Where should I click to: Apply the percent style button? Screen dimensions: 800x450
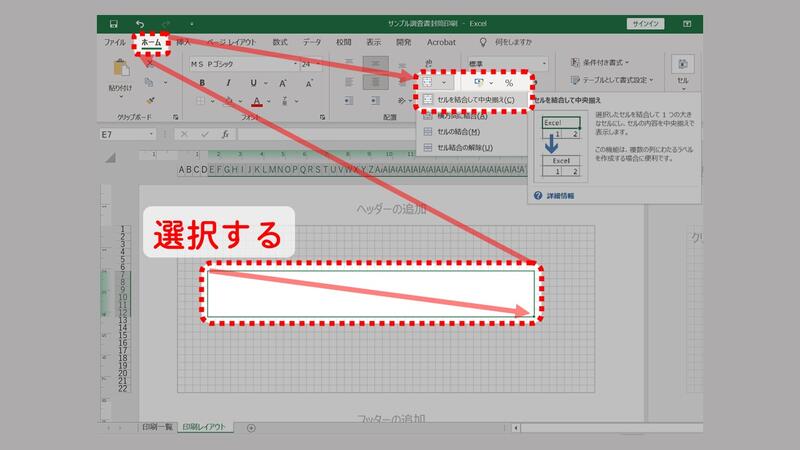click(x=509, y=83)
